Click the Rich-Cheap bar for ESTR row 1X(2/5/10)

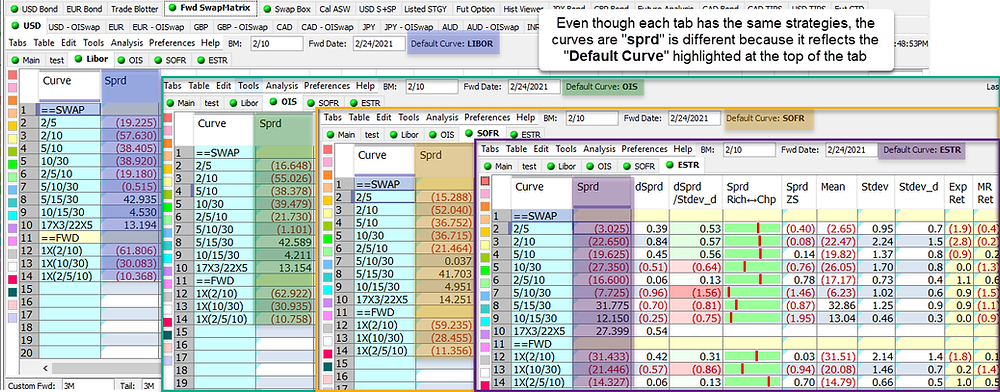click(x=753, y=382)
